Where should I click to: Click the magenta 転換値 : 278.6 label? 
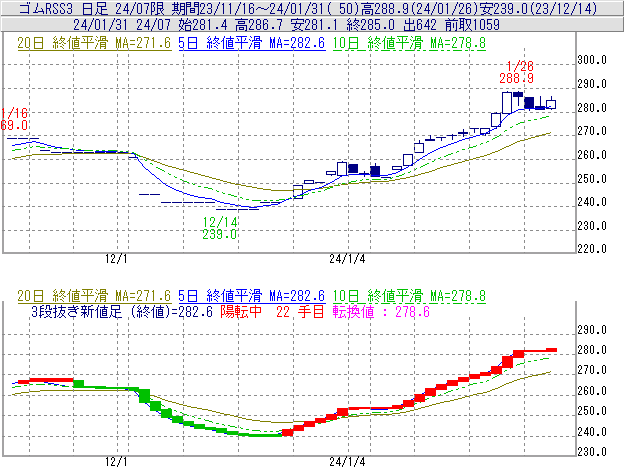pyautogui.click(x=381, y=311)
